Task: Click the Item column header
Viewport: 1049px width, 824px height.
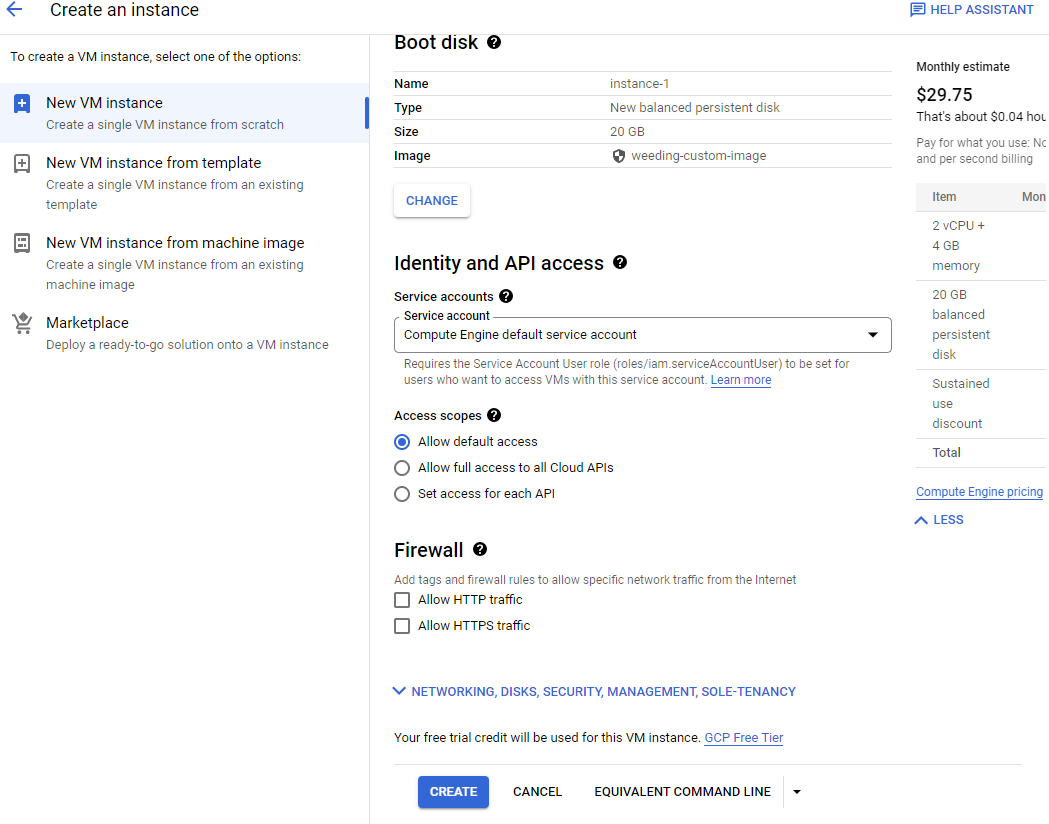Action: click(944, 197)
